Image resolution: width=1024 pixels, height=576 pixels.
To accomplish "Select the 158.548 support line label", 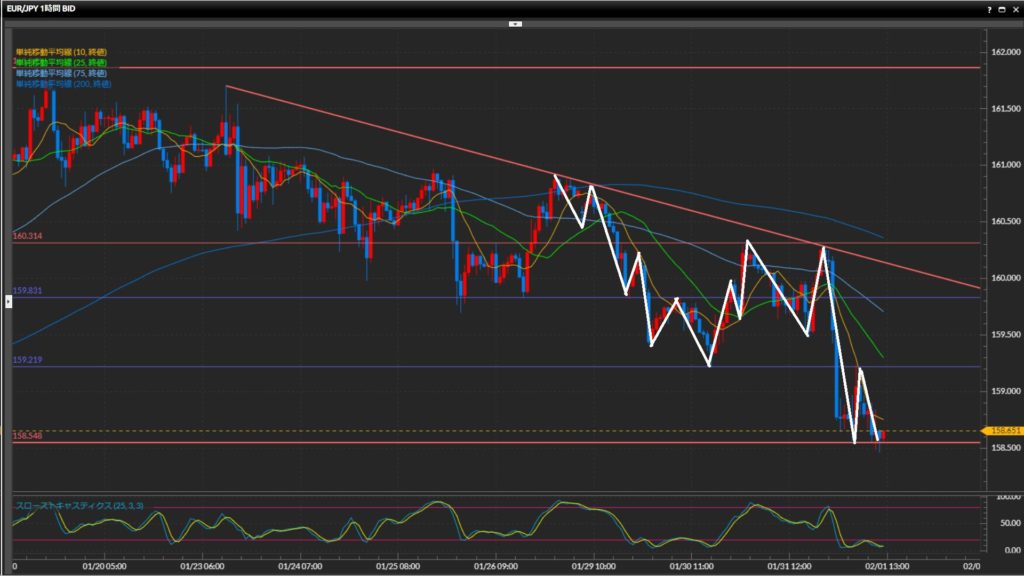I will 27,435.
